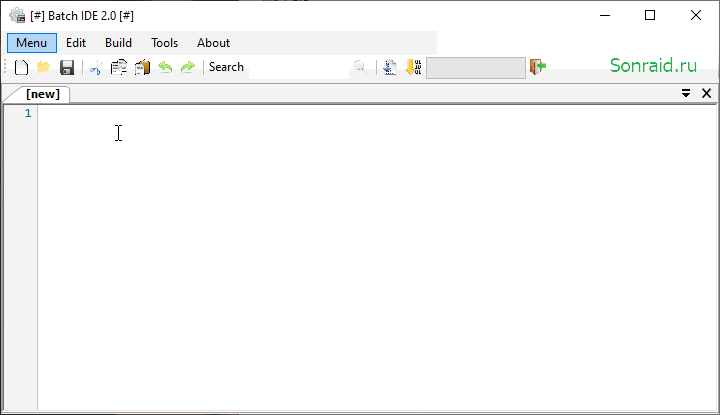Click the gray input box beside the compile icon
Screen dimensions: 720x415
pos(476,68)
